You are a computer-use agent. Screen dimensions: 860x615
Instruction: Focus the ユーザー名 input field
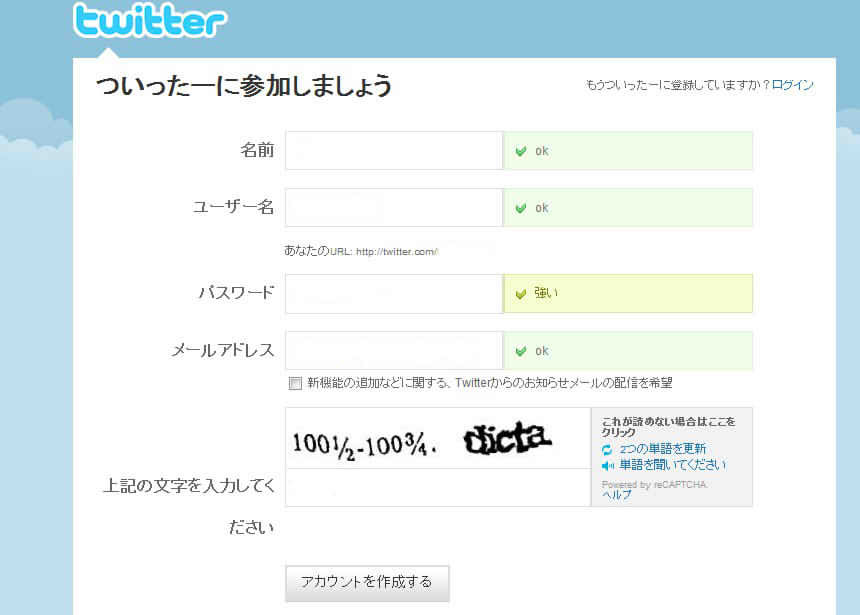tap(394, 207)
